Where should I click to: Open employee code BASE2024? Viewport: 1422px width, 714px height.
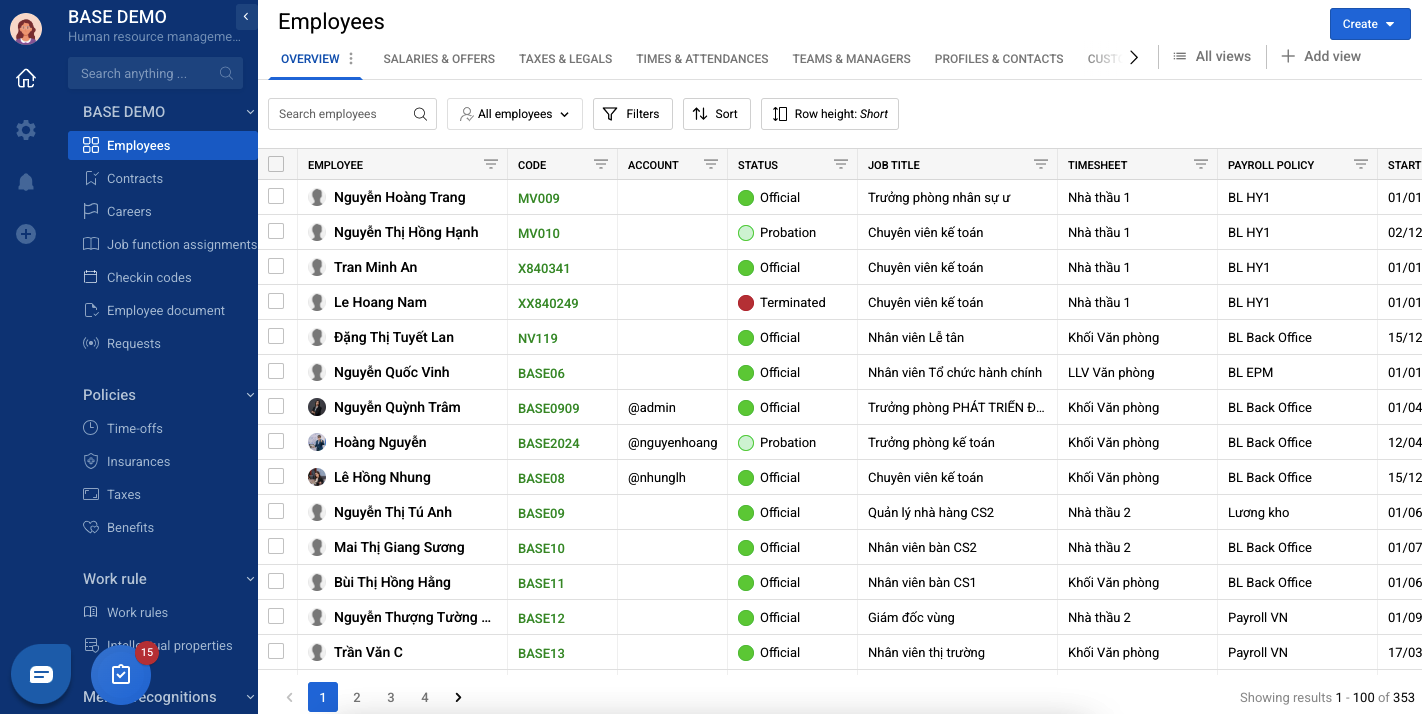pos(548,443)
